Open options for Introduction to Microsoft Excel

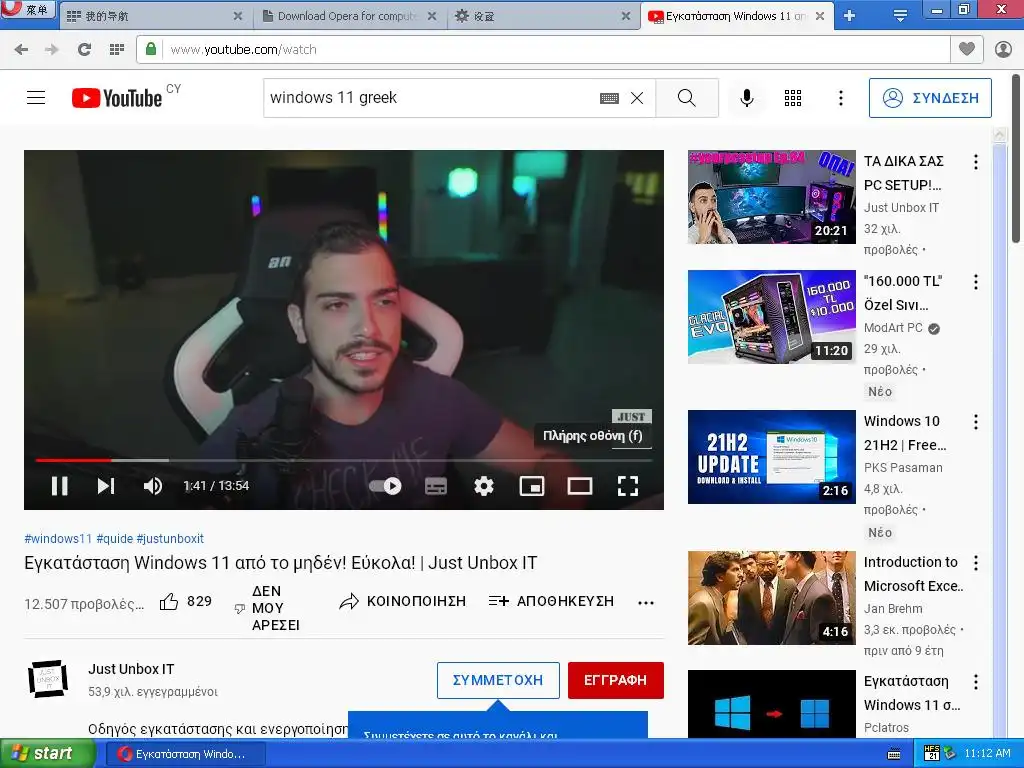click(976, 563)
